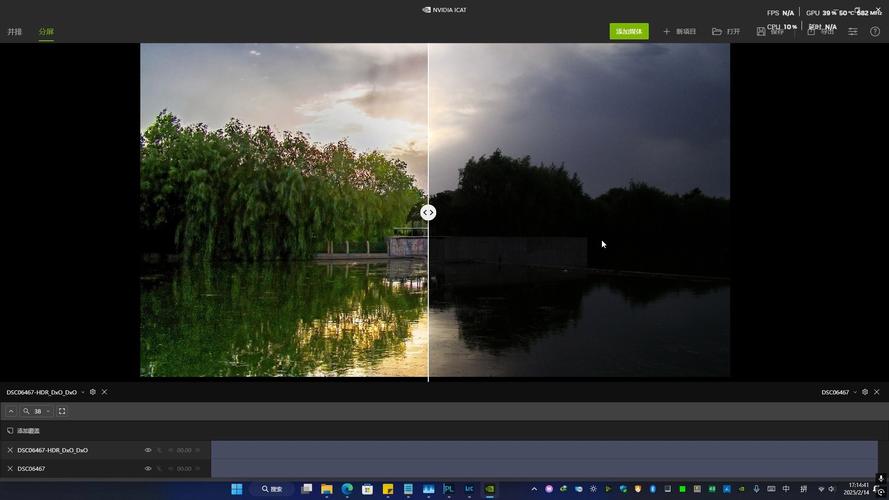Switch to the 并排 view tab
This screenshot has height=500, width=889.
point(15,32)
